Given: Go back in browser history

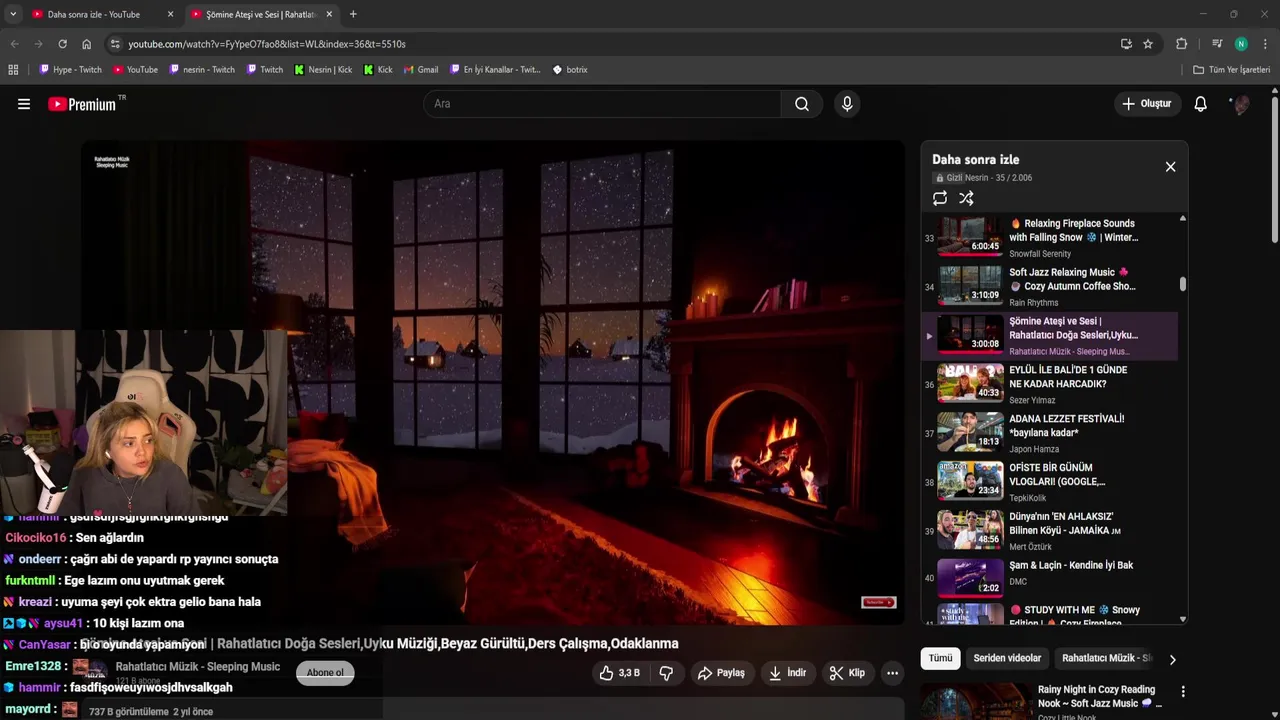Looking at the screenshot, I should point(14,44).
